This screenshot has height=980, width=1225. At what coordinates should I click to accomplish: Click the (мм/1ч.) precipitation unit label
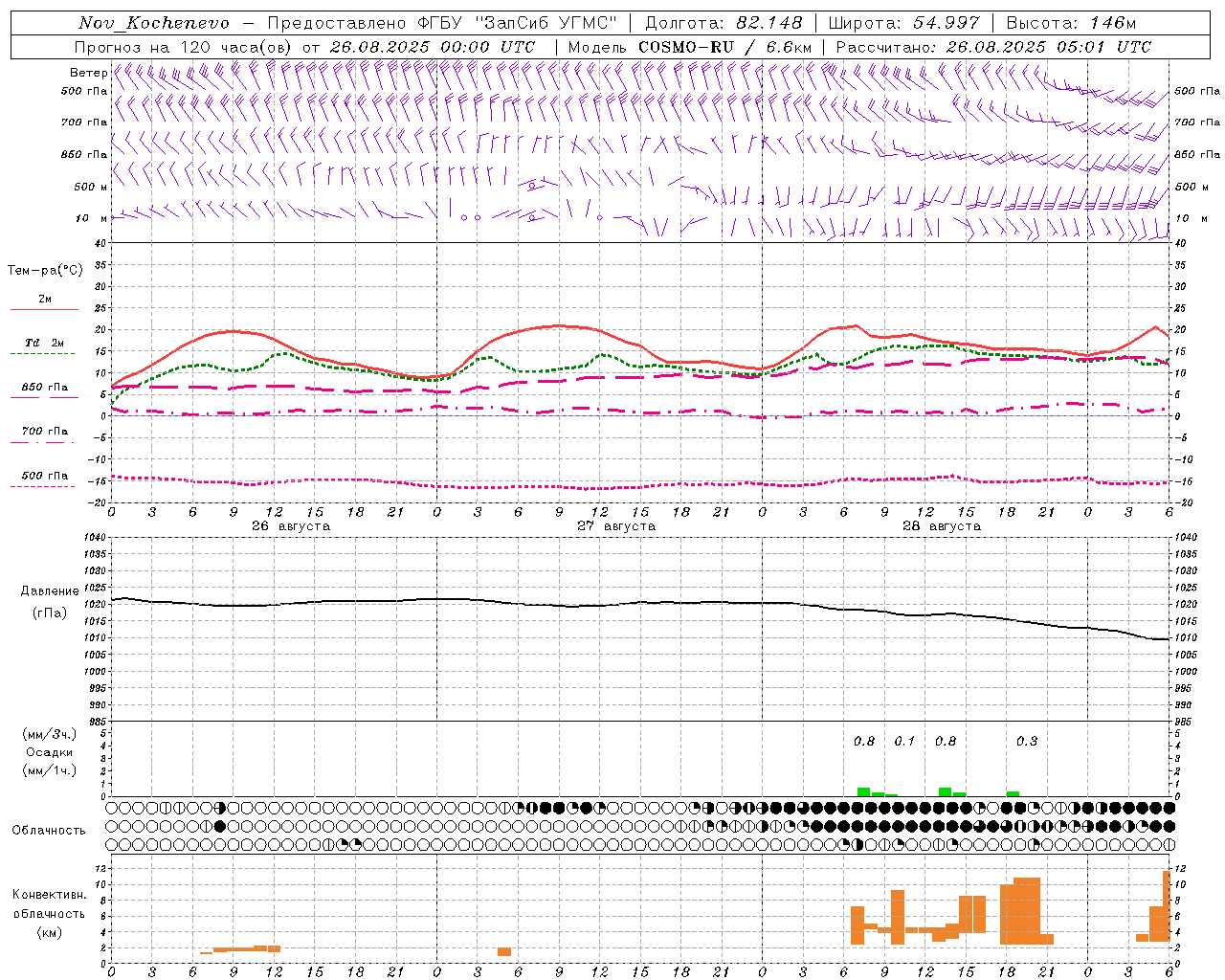(50, 770)
